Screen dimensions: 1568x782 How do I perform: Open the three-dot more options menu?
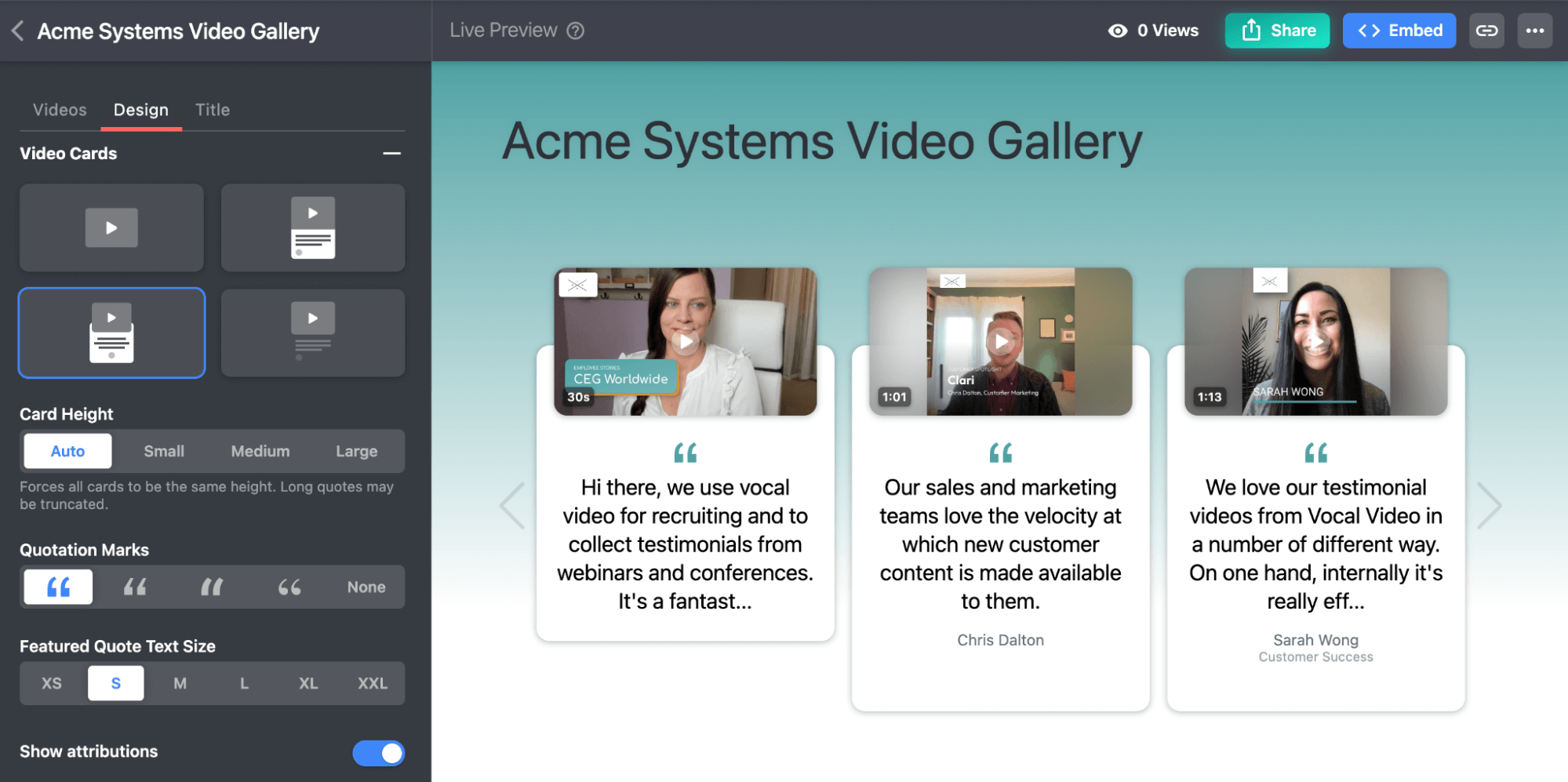point(1534,31)
